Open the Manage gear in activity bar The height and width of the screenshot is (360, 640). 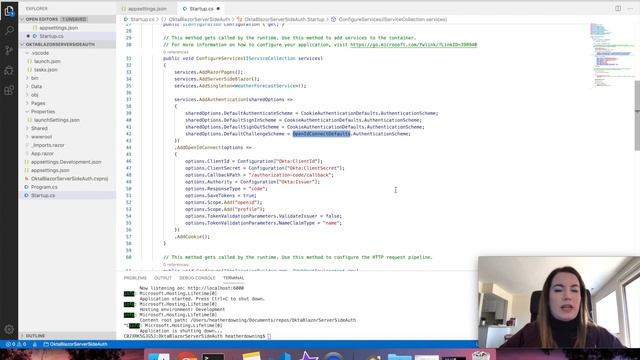pyautogui.click(x=9, y=329)
